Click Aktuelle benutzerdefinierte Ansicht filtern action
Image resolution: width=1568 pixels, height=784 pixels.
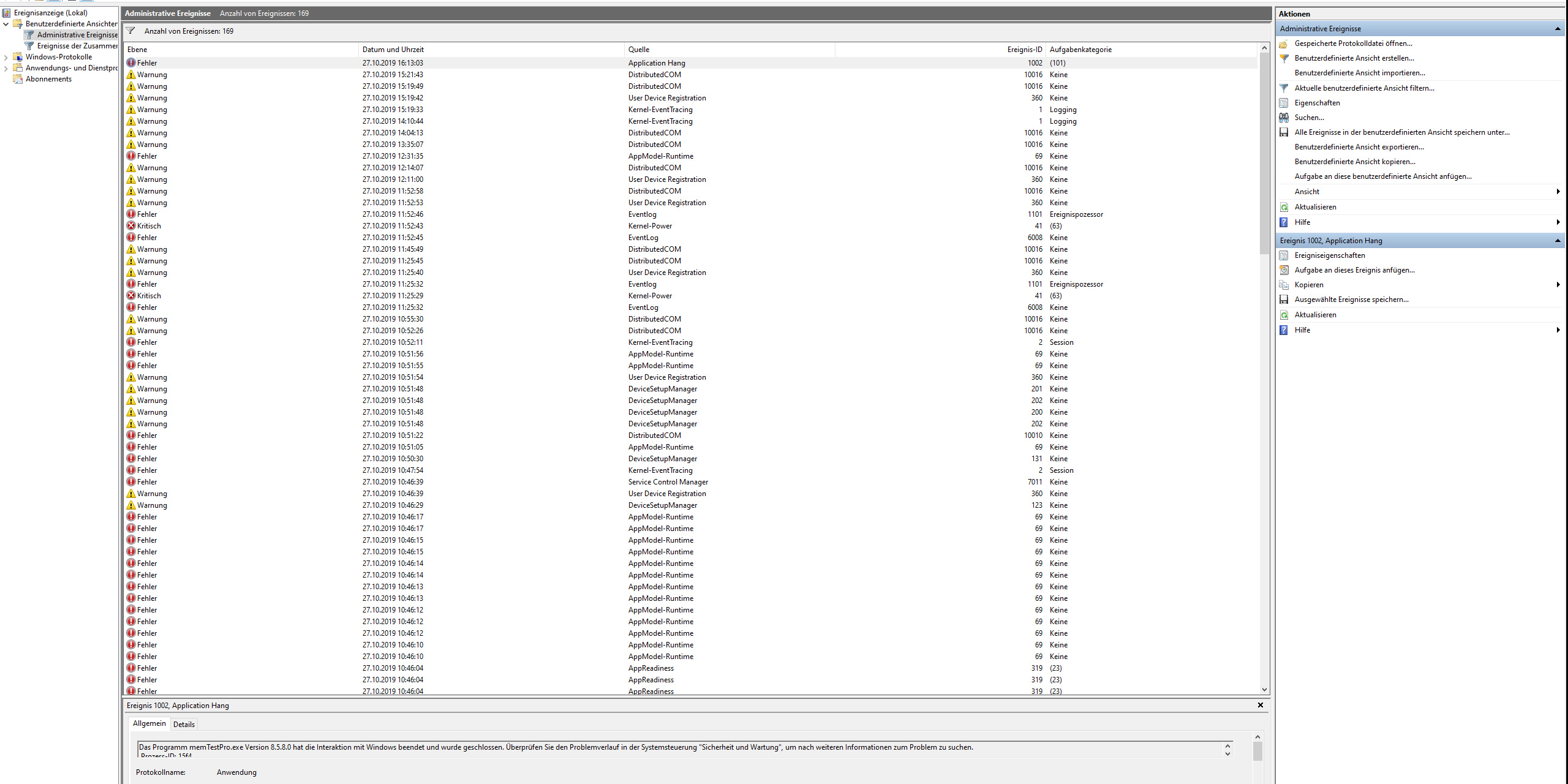coord(1364,88)
